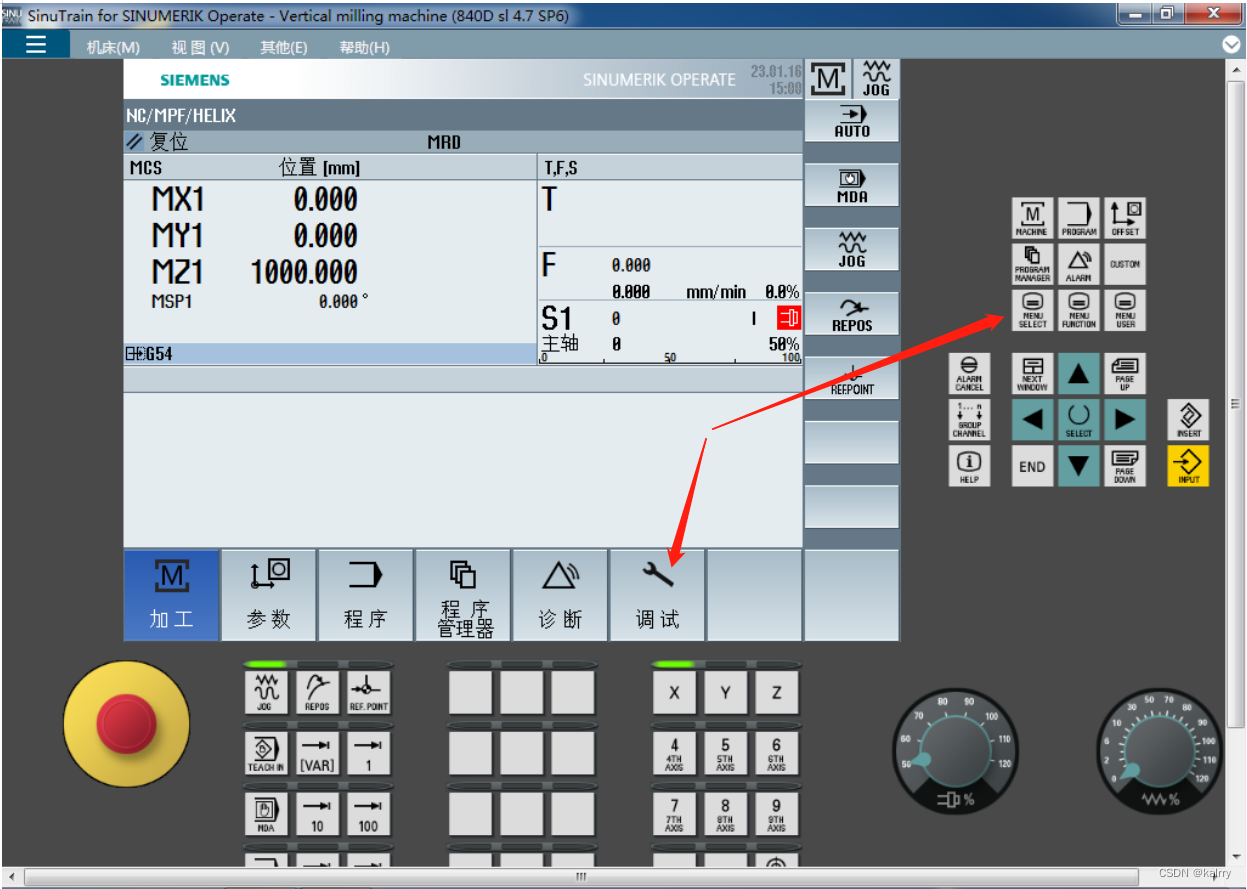This screenshot has width=1247, height=889.
Task: Click the G54 work offset row
Action: [331, 353]
